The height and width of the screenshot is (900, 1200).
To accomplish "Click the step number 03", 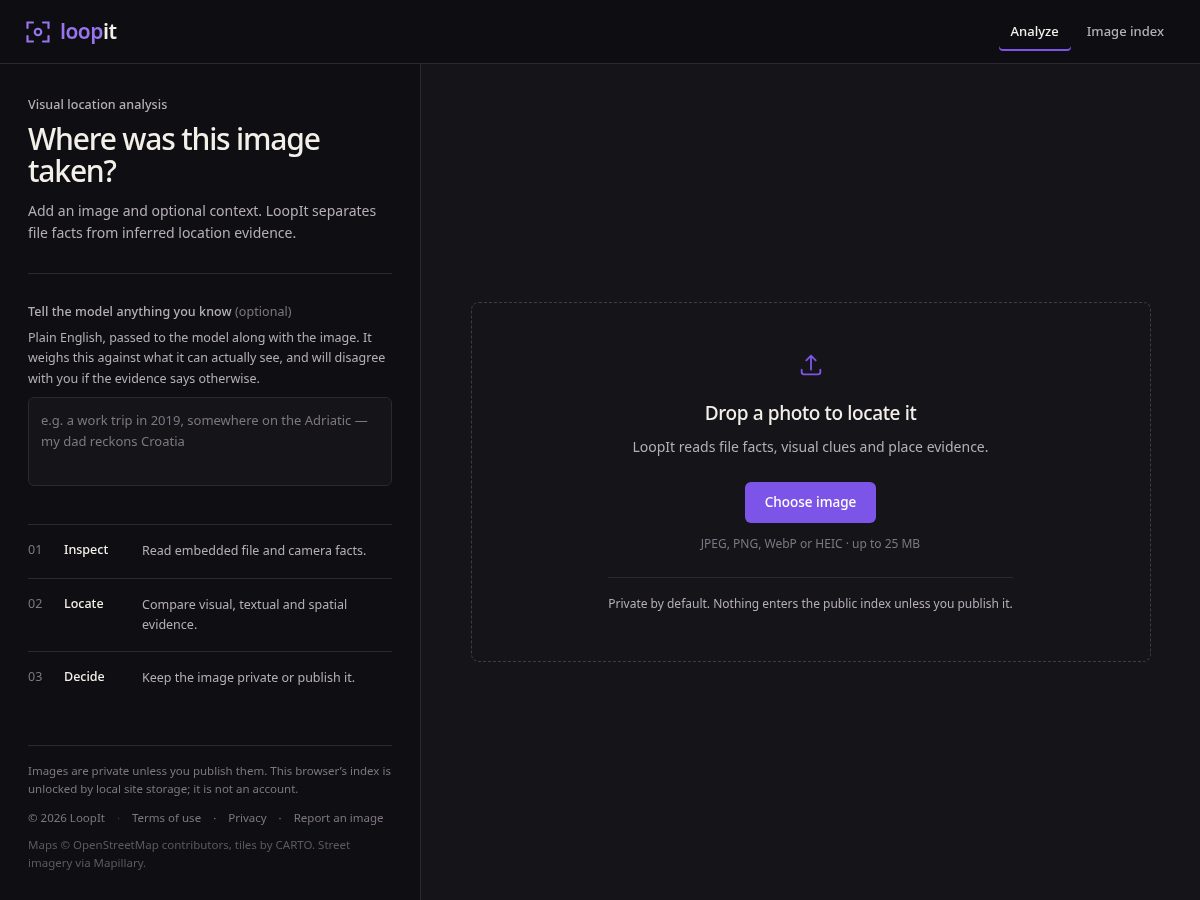I will (x=35, y=677).
